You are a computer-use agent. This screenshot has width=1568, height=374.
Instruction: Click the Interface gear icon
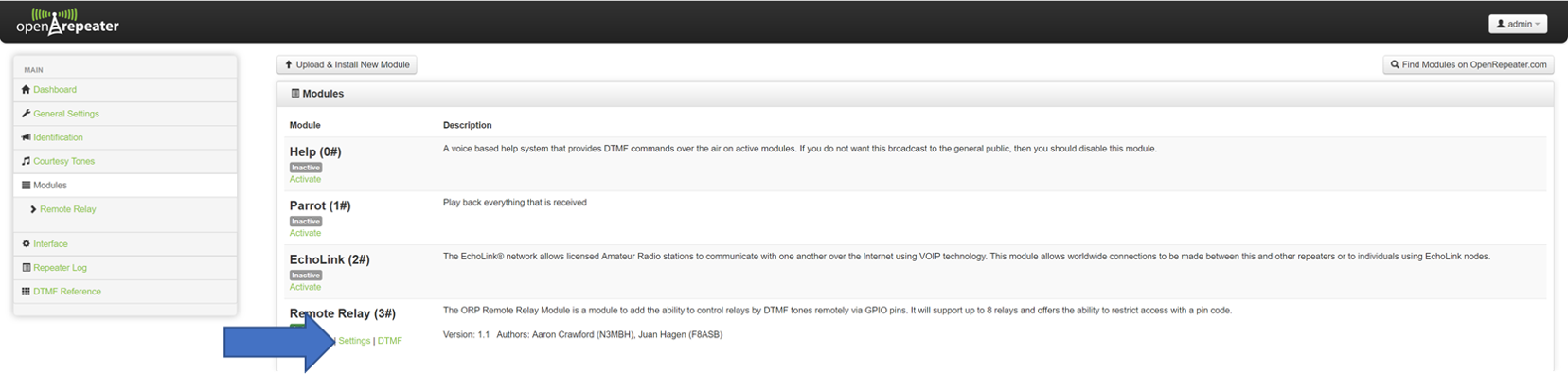click(26, 244)
